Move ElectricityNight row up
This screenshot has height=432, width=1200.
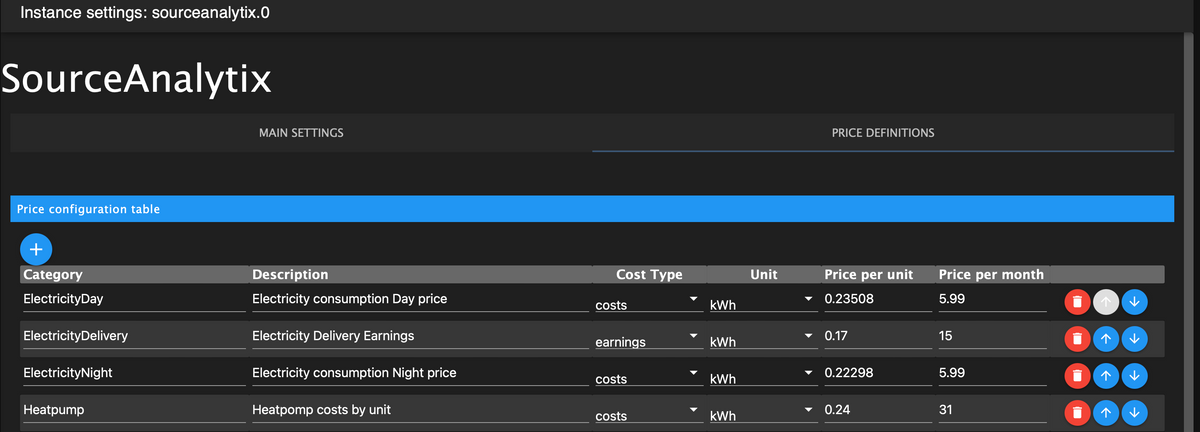(1105, 376)
